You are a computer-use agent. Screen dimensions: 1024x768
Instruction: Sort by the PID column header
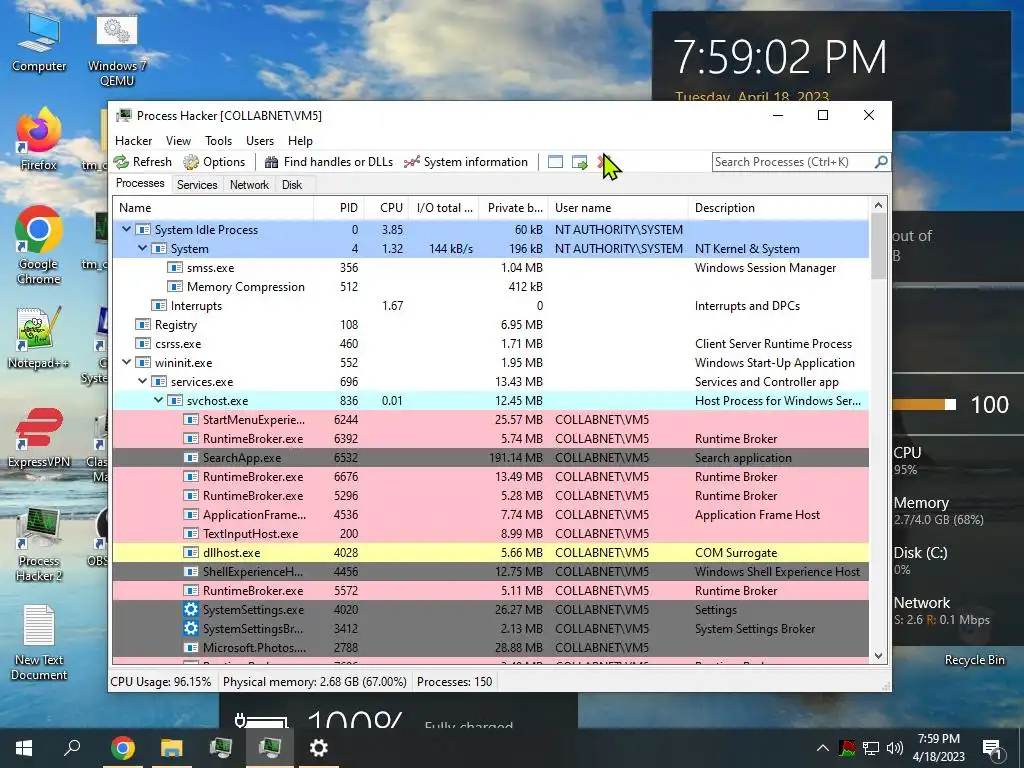tap(339, 208)
